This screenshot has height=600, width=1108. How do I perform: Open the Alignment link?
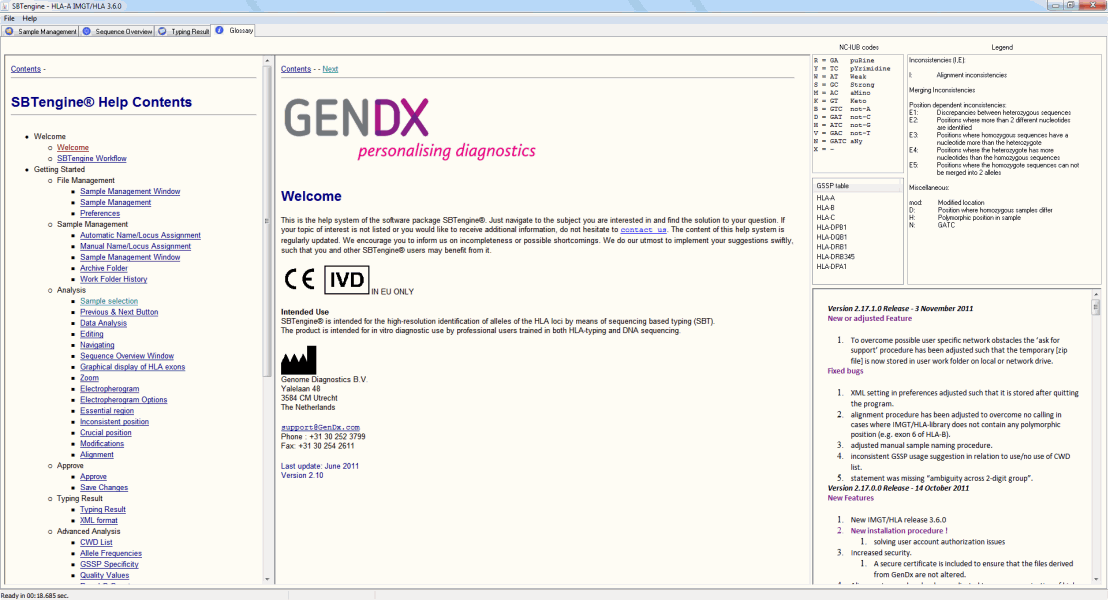coord(97,454)
